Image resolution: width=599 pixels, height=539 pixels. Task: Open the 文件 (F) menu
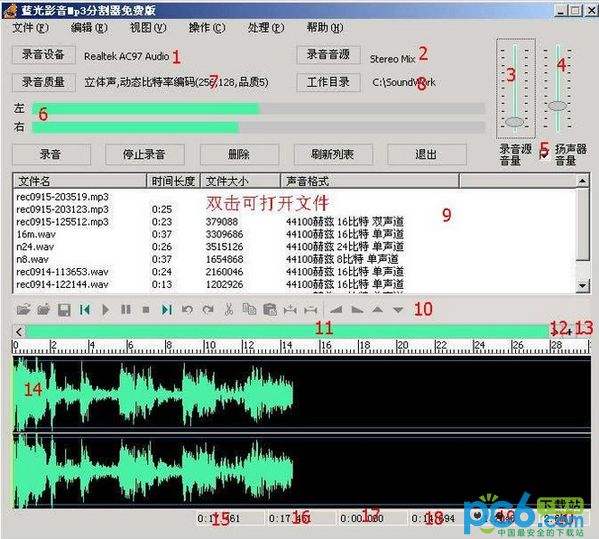(x=31, y=28)
